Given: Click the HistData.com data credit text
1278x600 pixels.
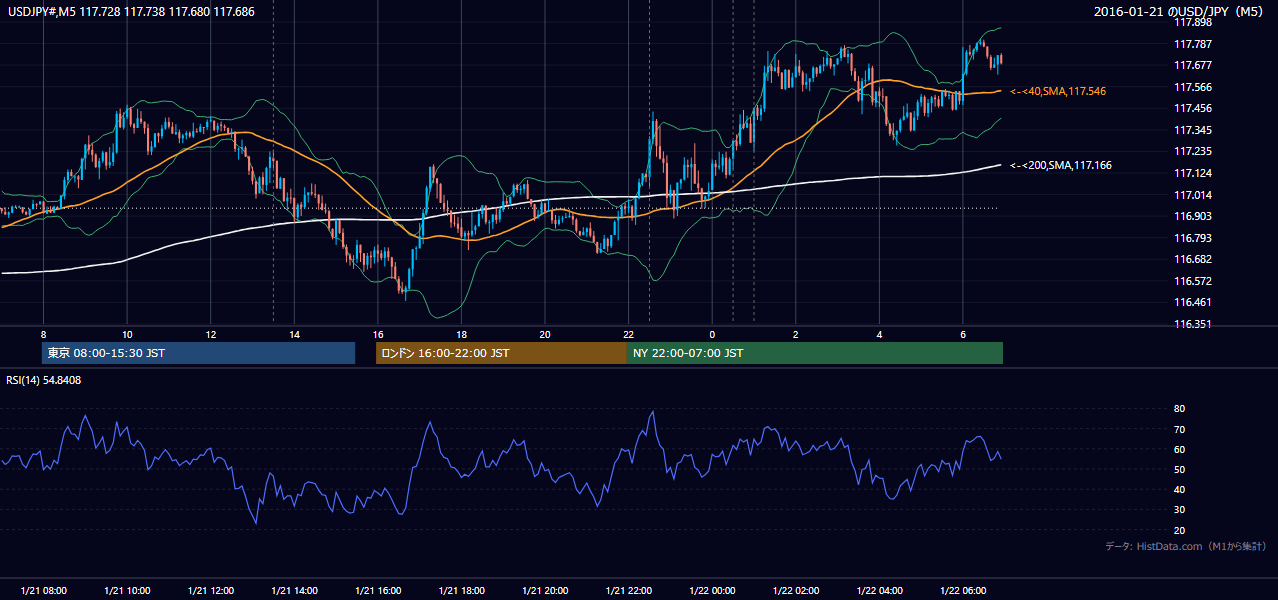Looking at the screenshot, I should coord(1186,546).
